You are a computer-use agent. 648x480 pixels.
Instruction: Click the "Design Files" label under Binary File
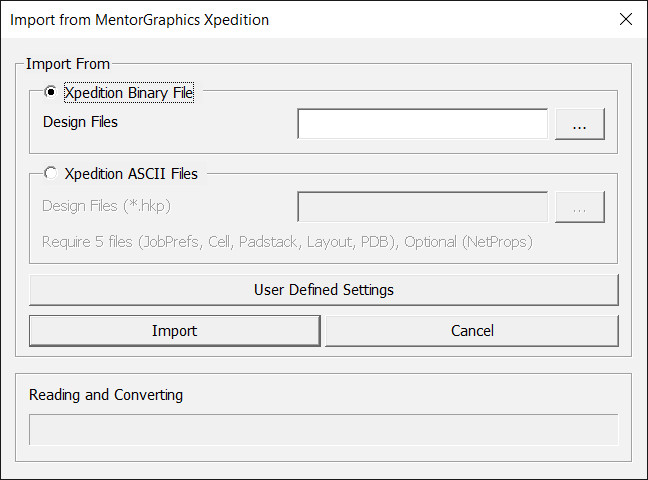tap(80, 122)
